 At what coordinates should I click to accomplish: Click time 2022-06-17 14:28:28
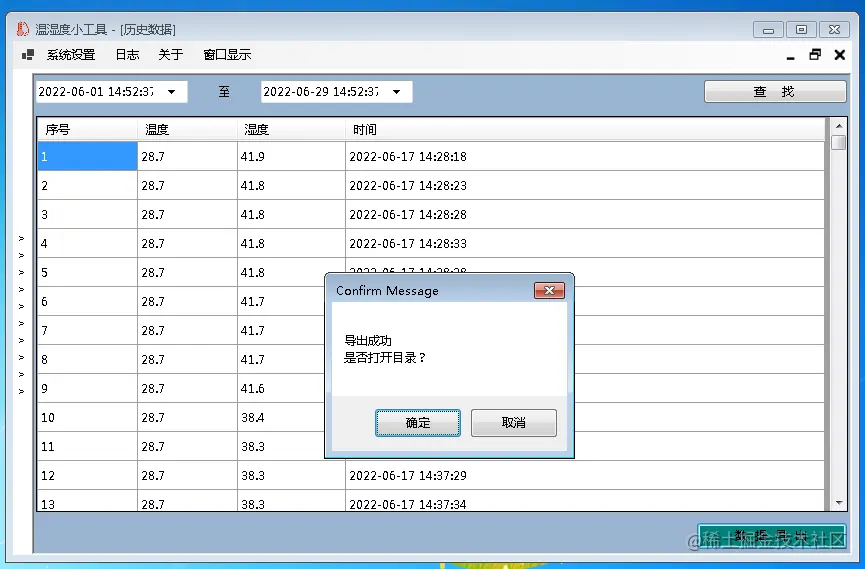pyautogui.click(x=408, y=215)
